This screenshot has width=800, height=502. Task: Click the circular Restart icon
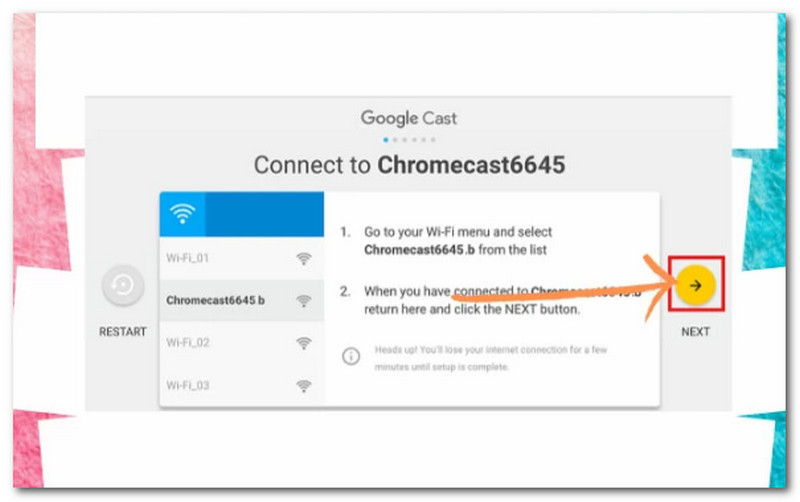click(123, 286)
